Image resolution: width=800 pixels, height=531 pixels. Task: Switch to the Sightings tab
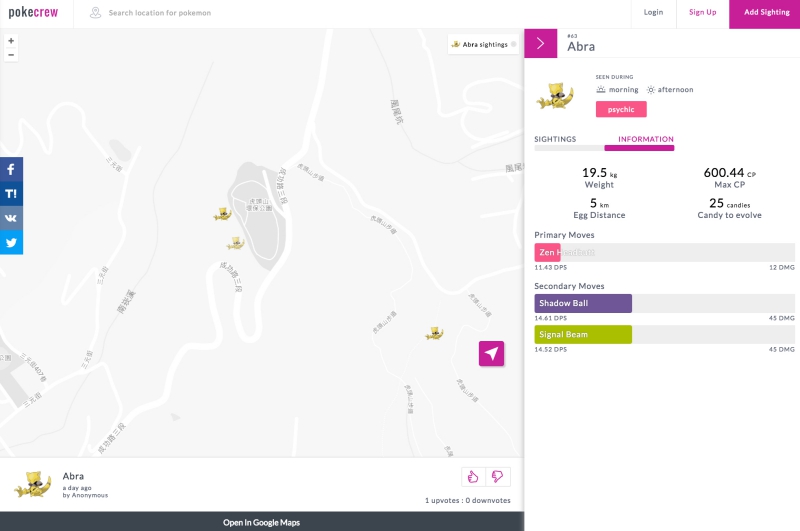click(555, 139)
